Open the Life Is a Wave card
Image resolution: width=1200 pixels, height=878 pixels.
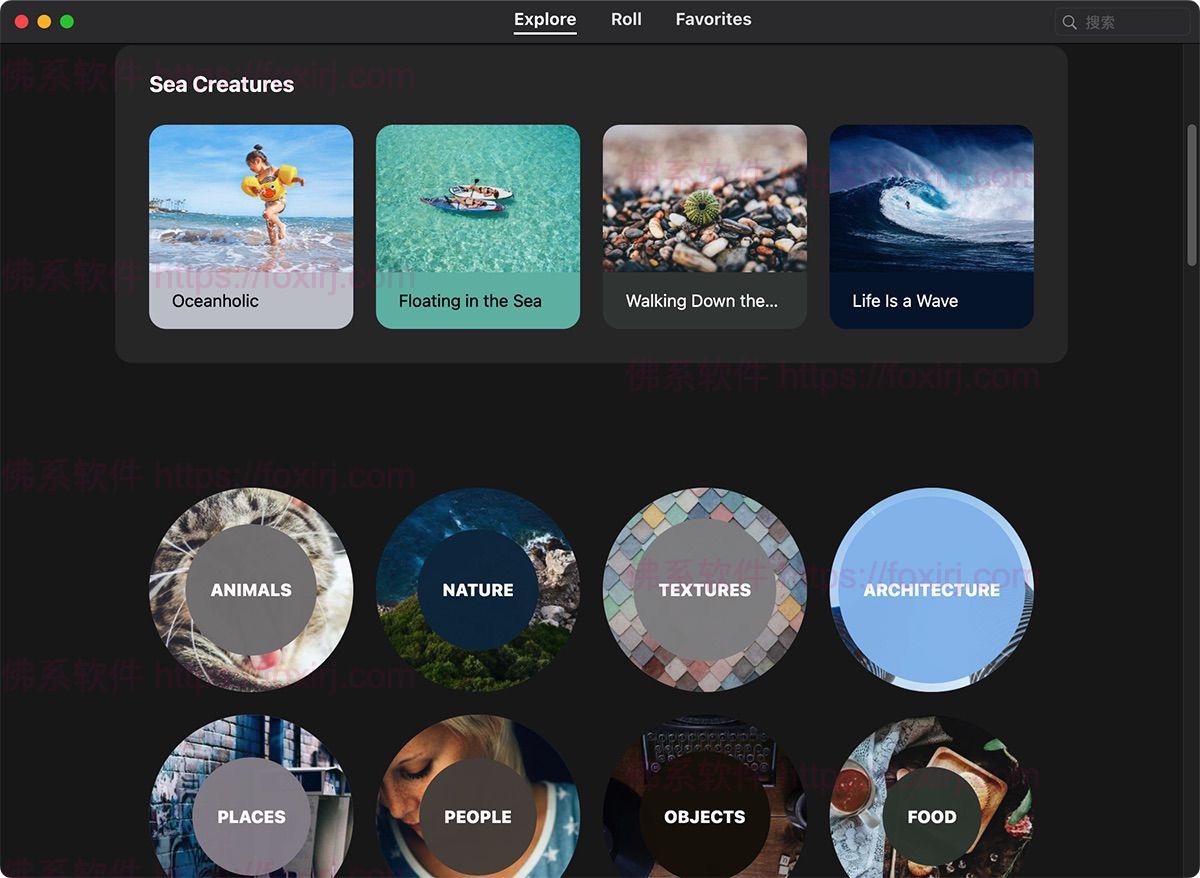pos(932,226)
